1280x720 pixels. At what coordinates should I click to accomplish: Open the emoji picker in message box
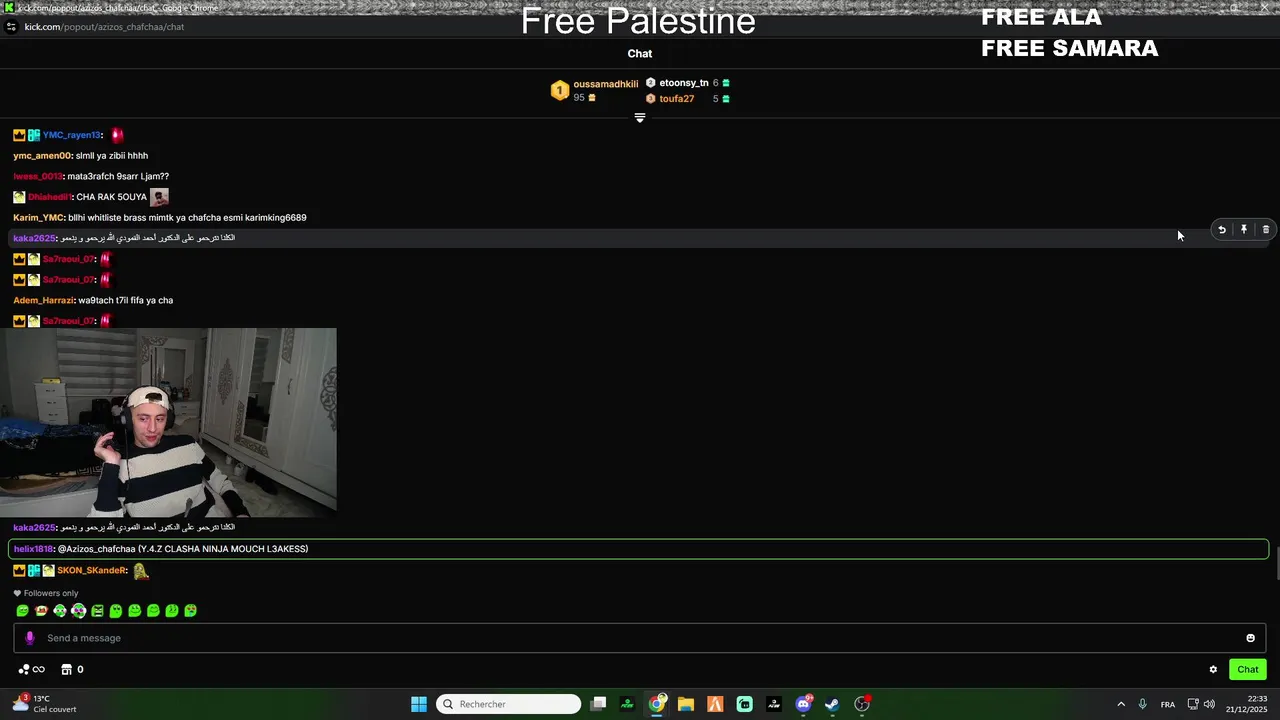coord(1250,638)
